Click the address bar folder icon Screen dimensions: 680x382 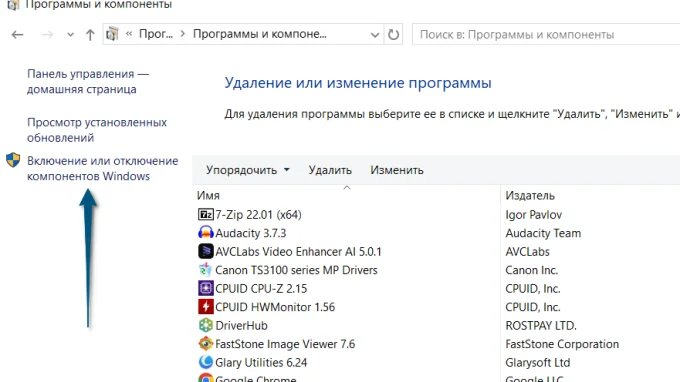(x=112, y=34)
